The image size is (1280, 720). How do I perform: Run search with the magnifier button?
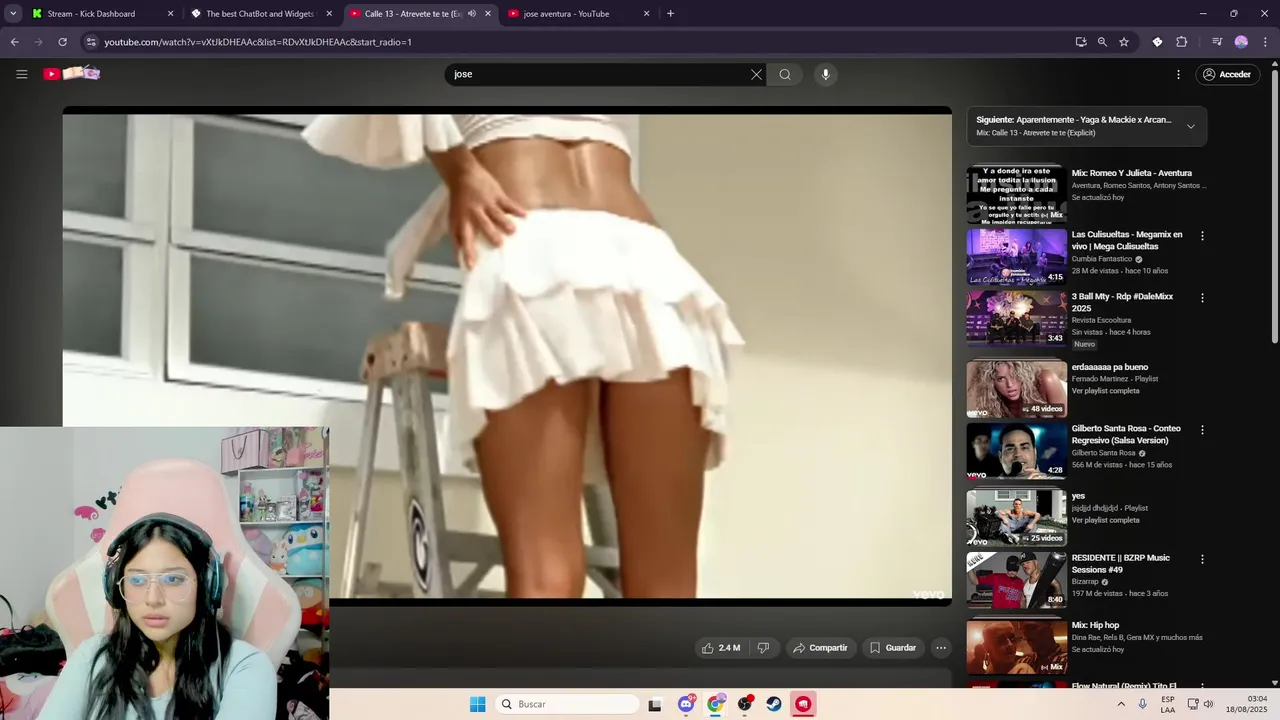785,74
